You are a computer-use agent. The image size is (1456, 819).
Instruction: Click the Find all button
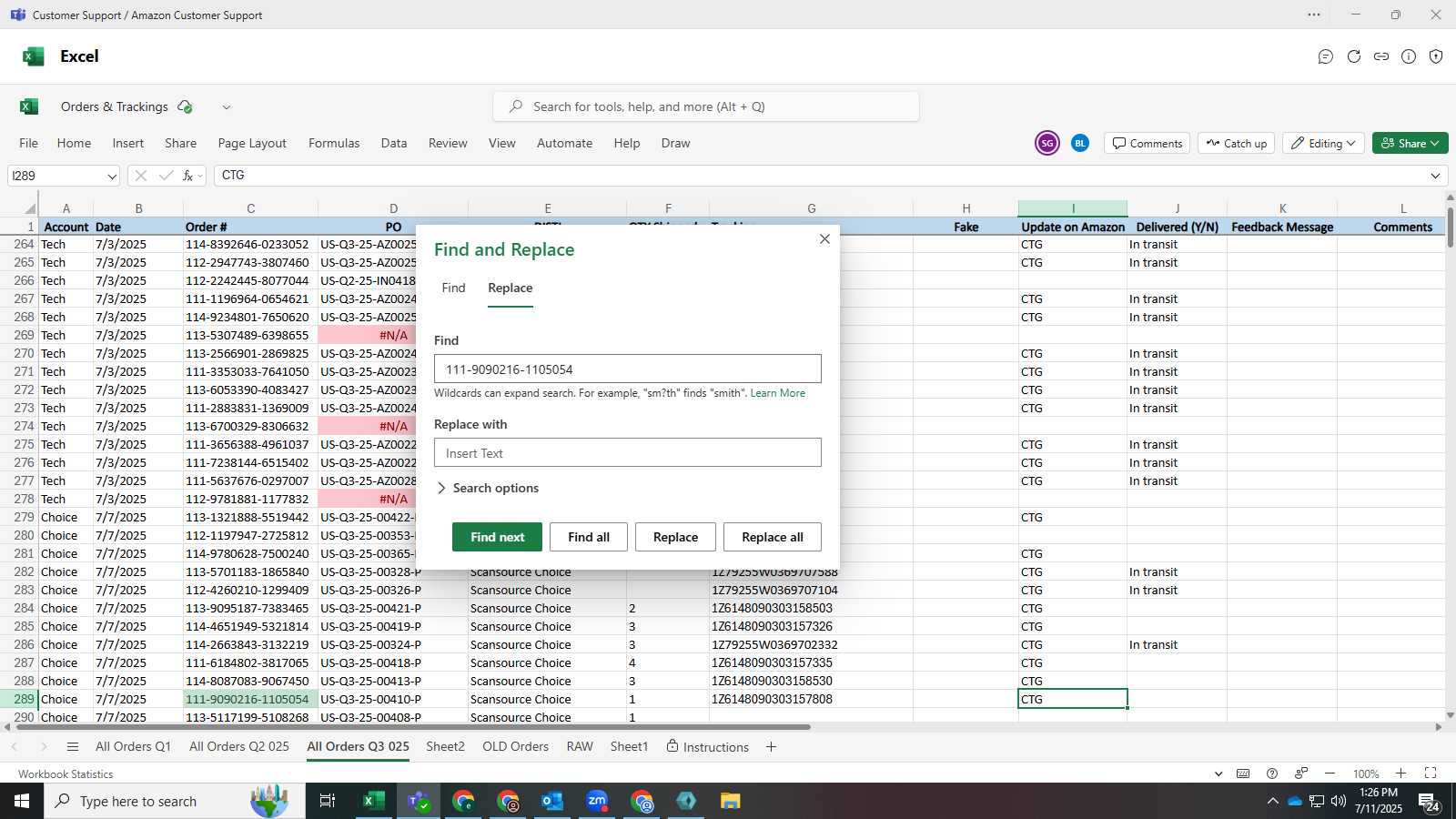(589, 537)
